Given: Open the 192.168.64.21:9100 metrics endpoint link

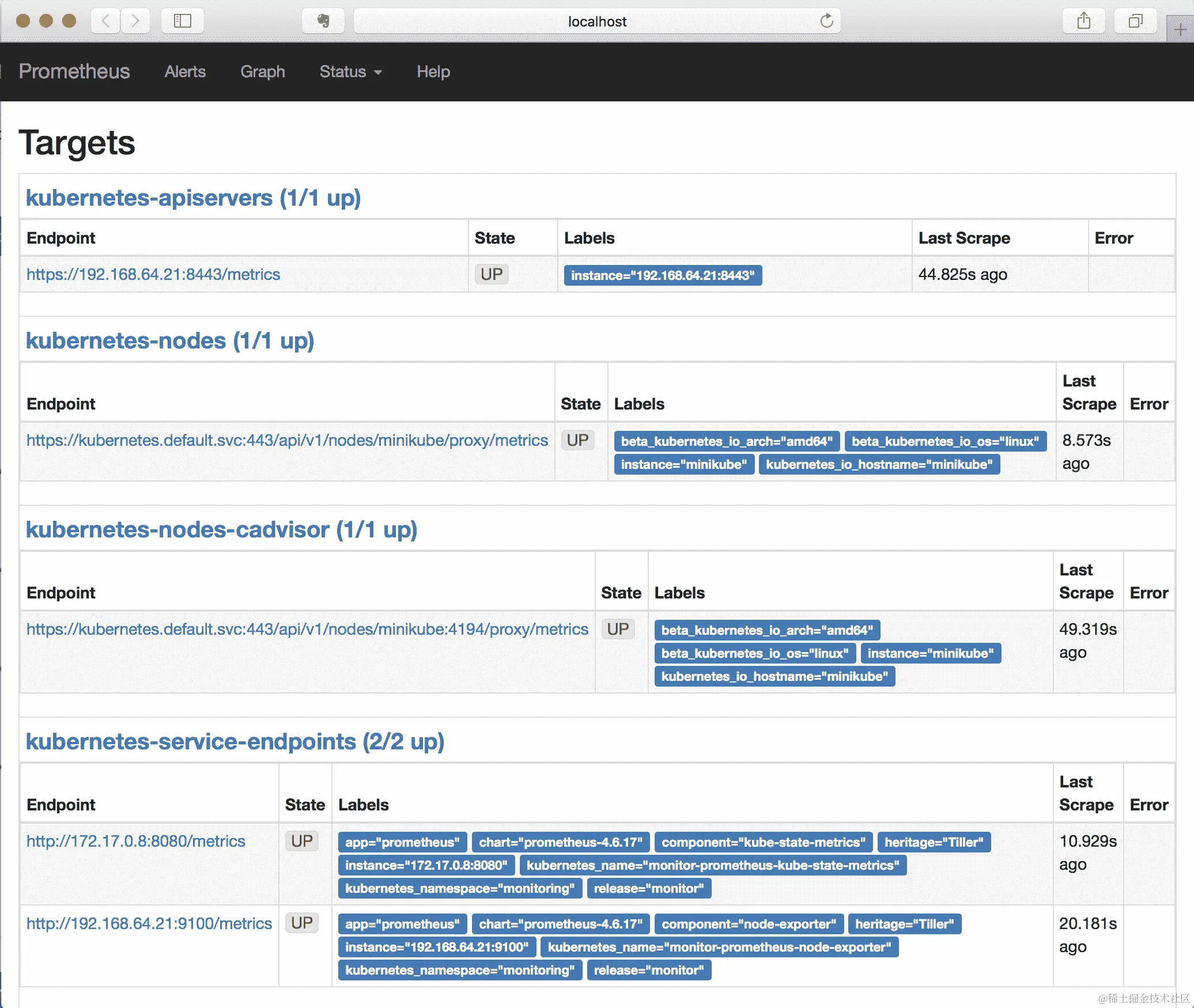Looking at the screenshot, I should click(x=149, y=923).
